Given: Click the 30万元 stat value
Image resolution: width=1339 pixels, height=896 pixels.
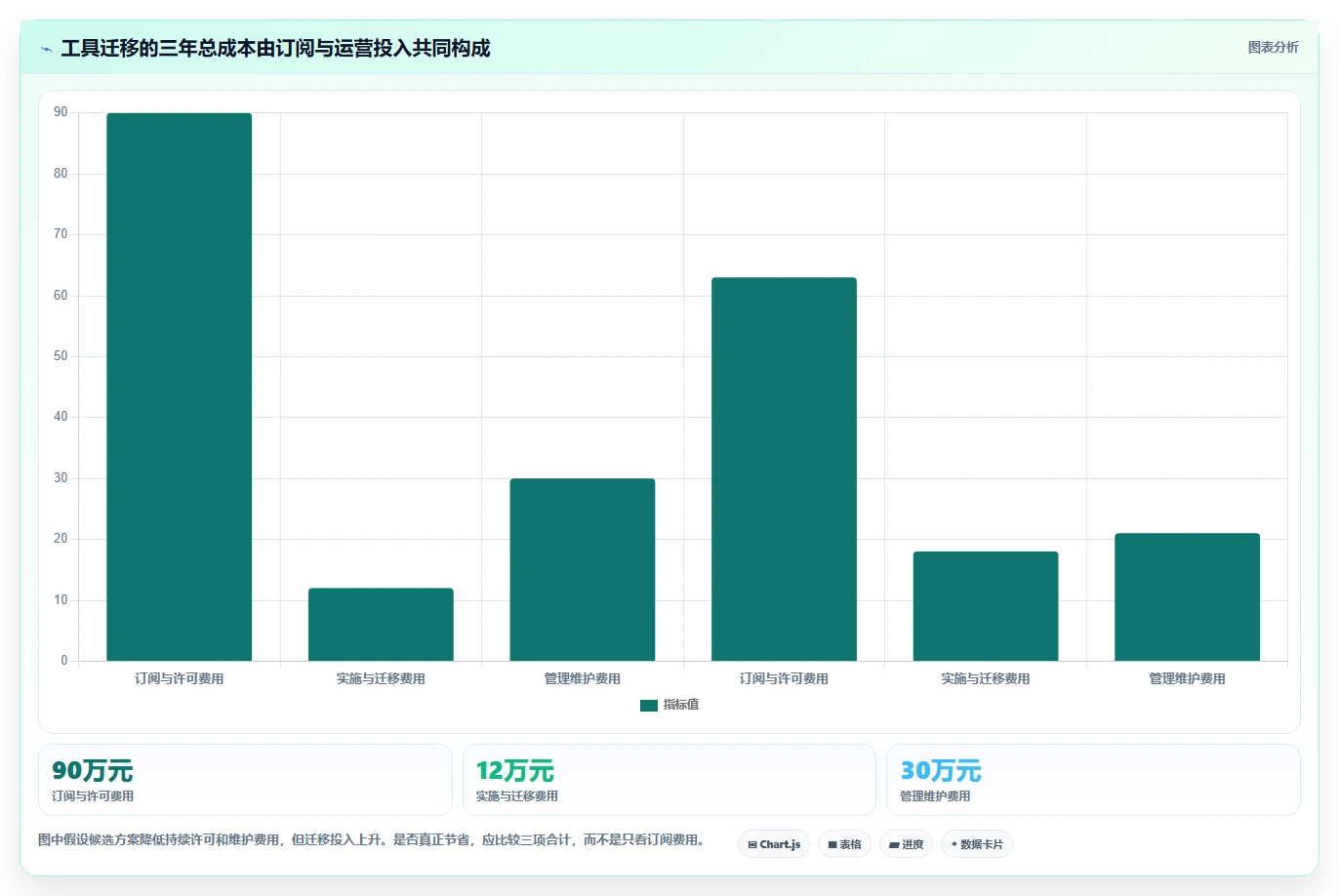Looking at the screenshot, I should pyautogui.click(x=941, y=771).
